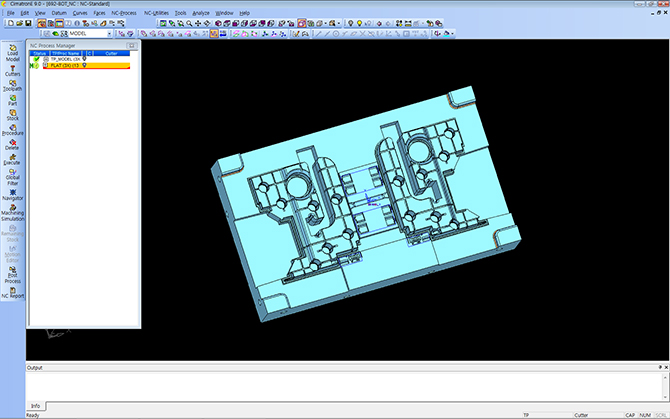Toggle the green status check of TP_MODEL

[36, 60]
